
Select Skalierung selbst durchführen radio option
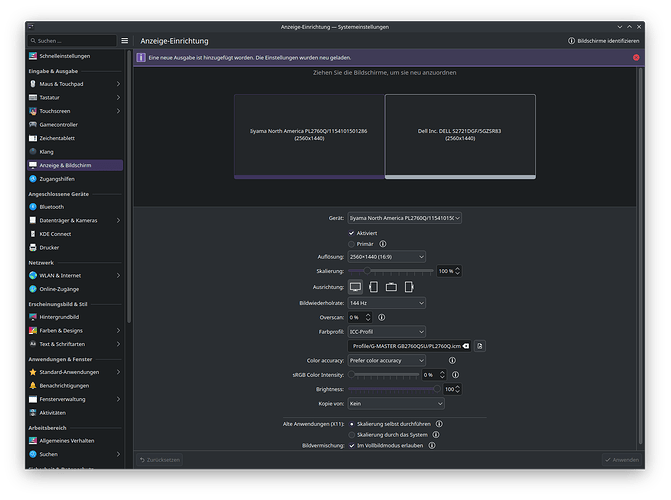click(x=352, y=424)
